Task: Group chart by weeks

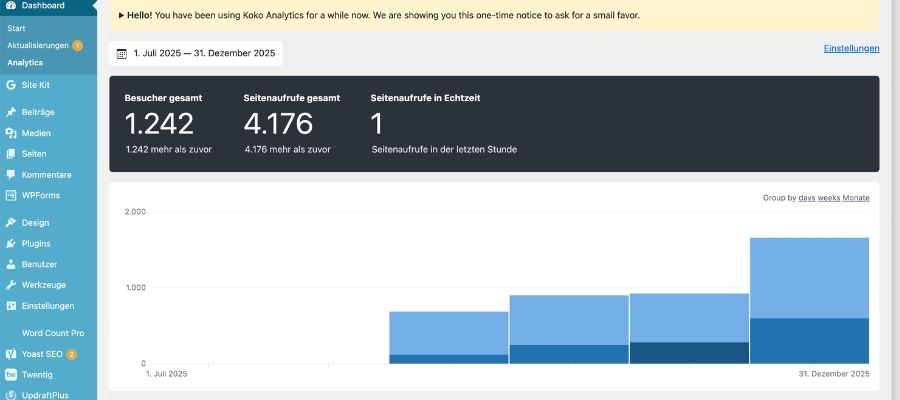Action: (829, 198)
